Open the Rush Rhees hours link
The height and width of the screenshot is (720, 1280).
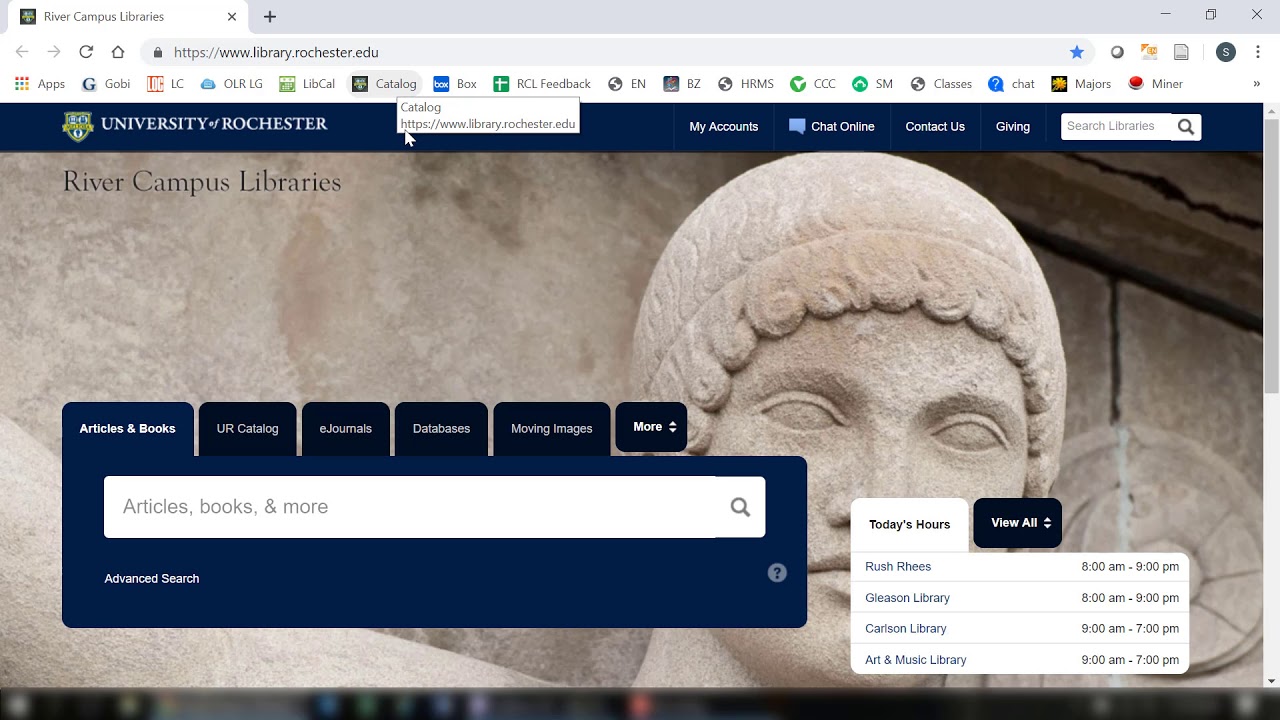pos(898,566)
